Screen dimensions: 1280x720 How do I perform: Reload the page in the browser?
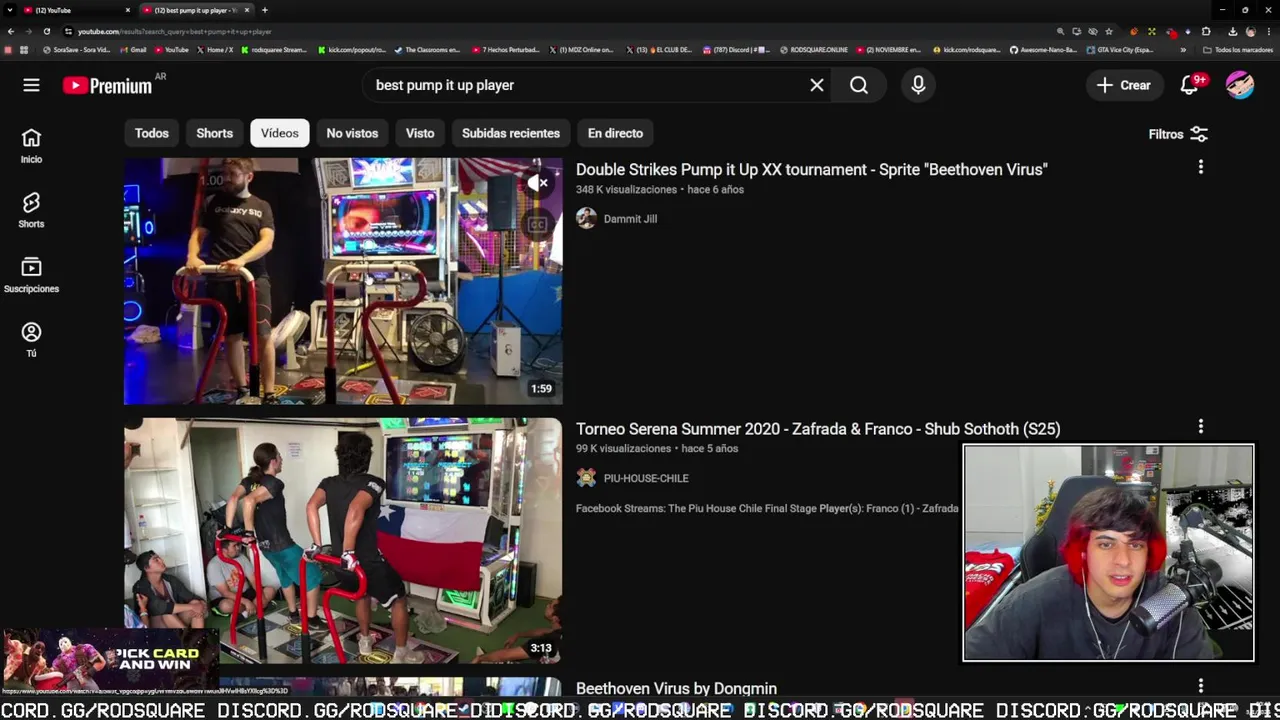coord(46,31)
